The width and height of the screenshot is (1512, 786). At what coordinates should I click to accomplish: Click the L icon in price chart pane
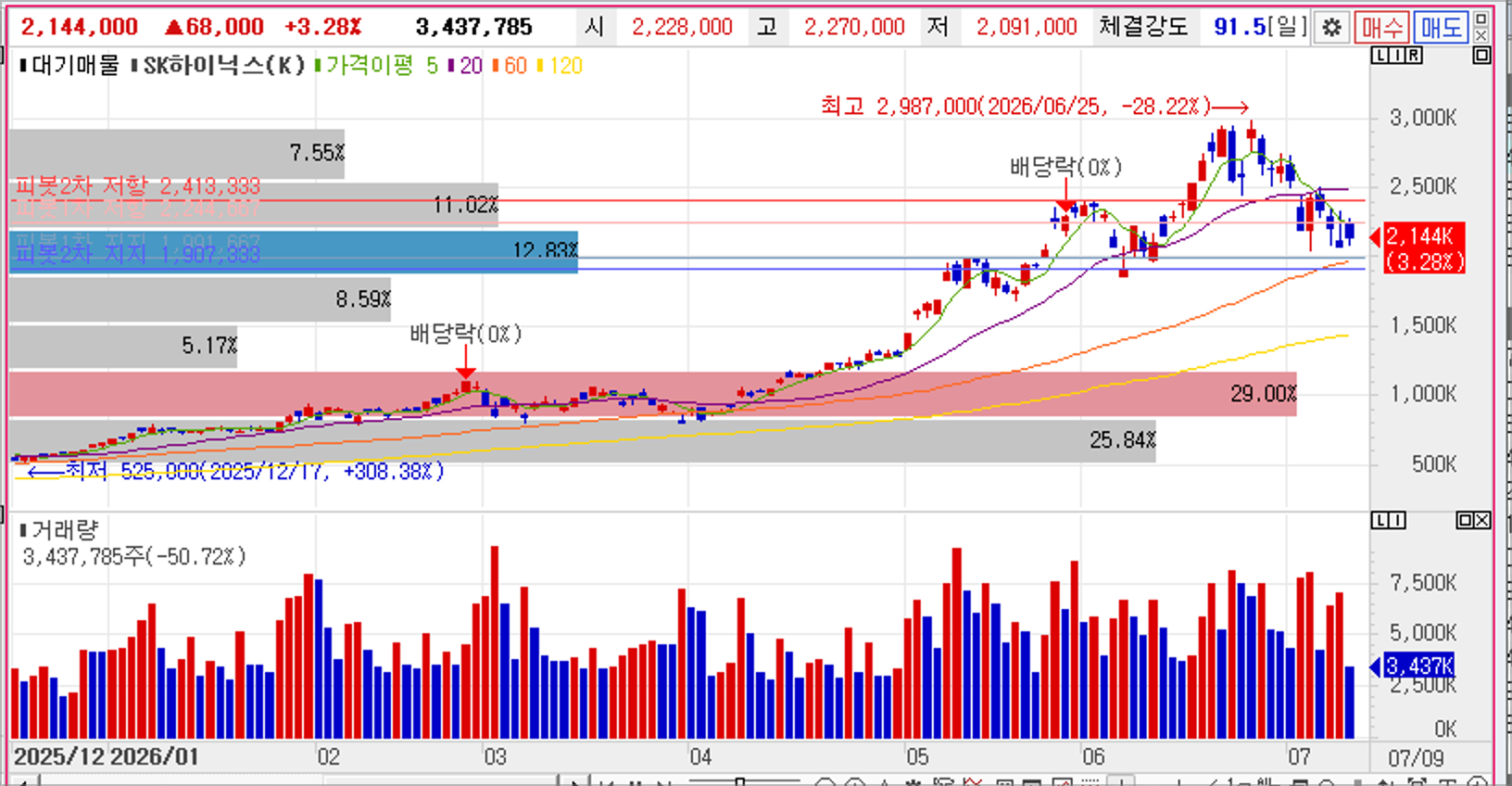1380,56
